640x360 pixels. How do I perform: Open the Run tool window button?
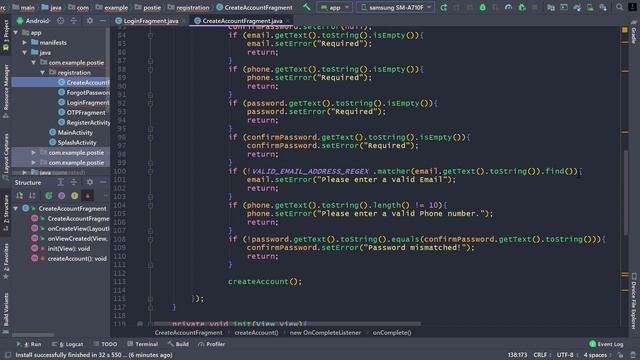pyautogui.click(x=29, y=344)
